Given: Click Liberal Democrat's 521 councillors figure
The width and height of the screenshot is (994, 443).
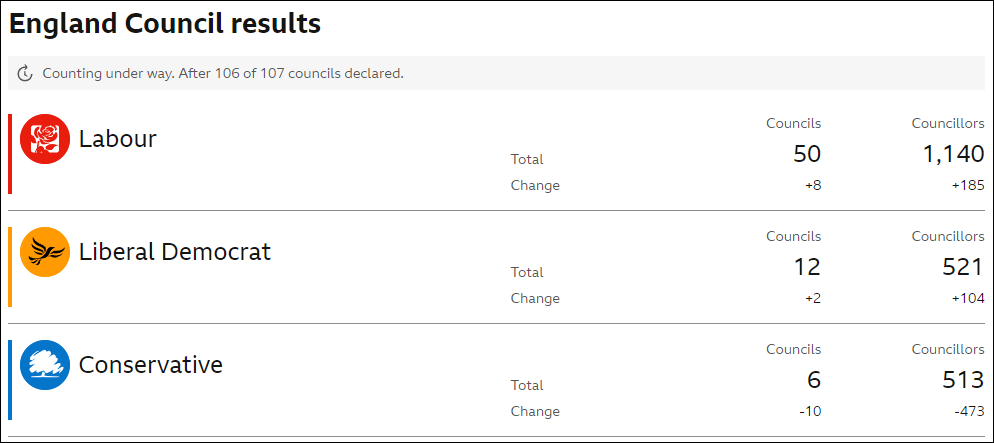Looking at the screenshot, I should 962,267.
